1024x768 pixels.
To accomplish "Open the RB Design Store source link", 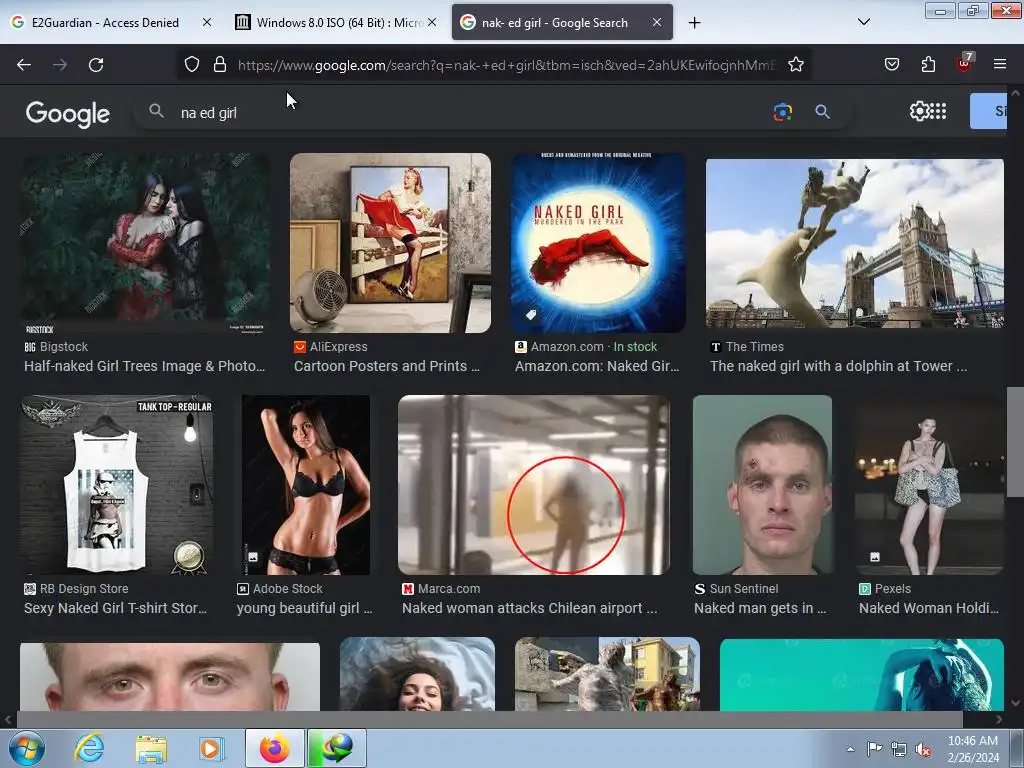I will [76, 589].
